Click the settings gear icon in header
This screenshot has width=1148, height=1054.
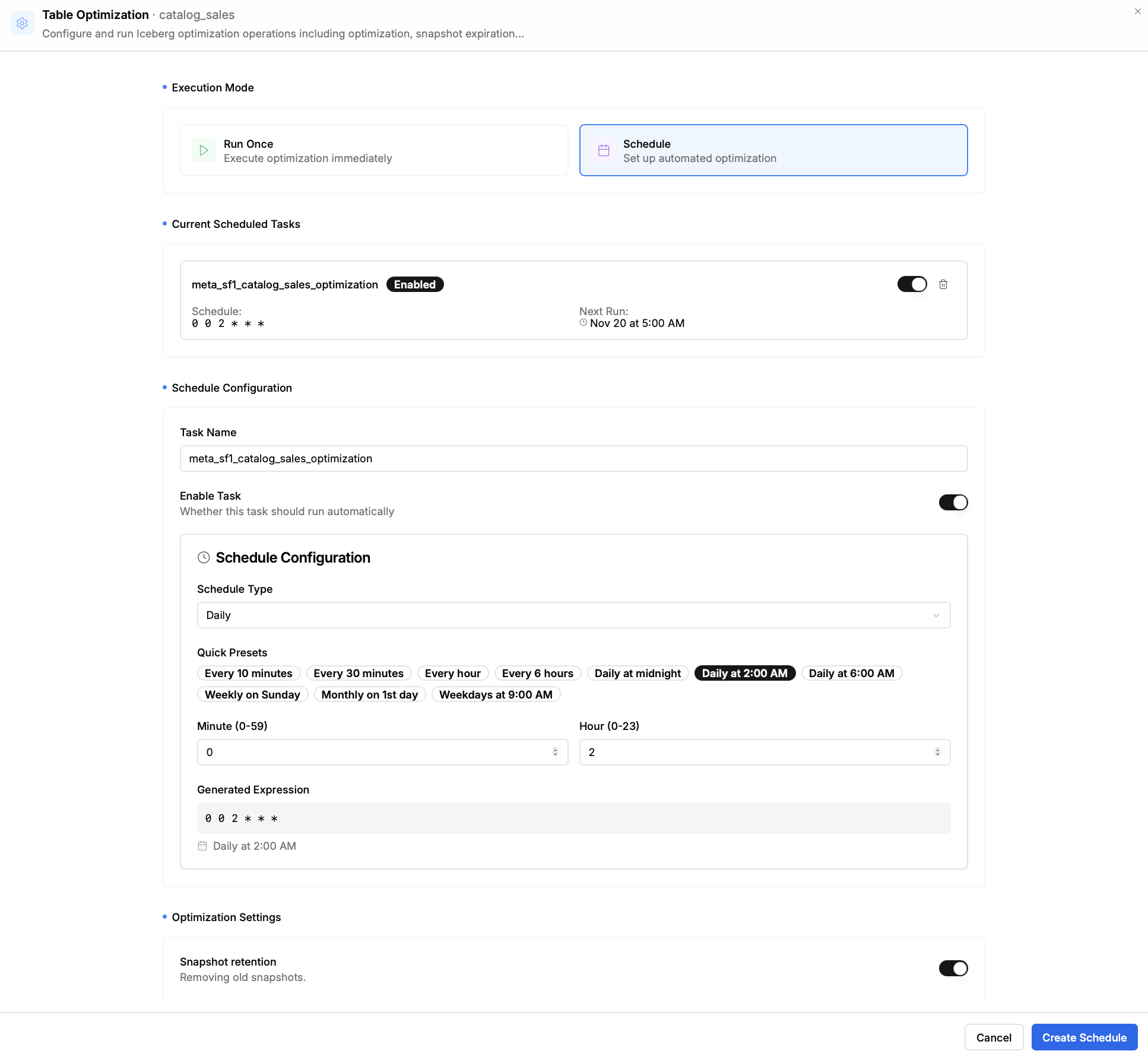23,24
